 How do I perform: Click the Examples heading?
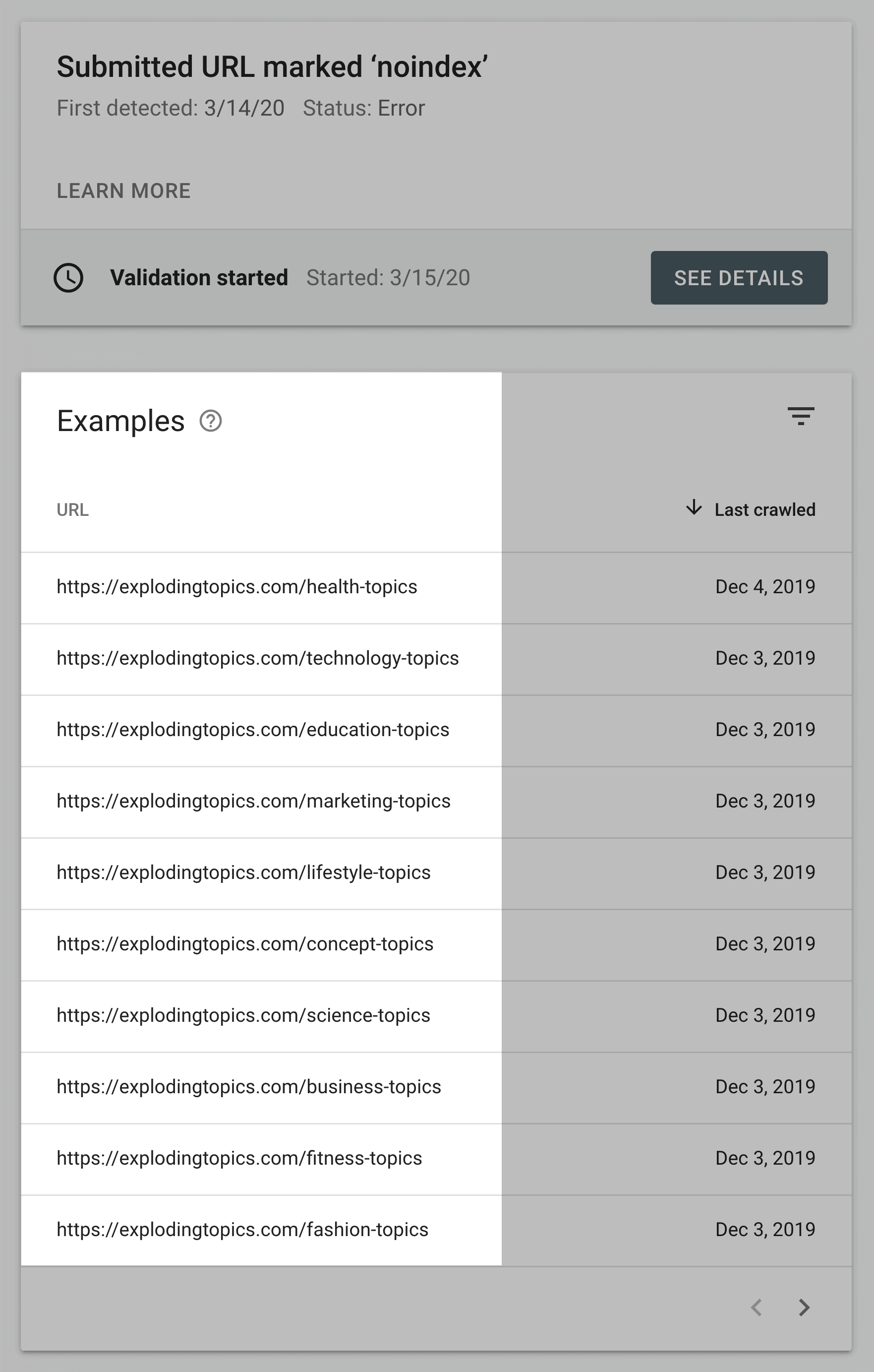pos(120,421)
